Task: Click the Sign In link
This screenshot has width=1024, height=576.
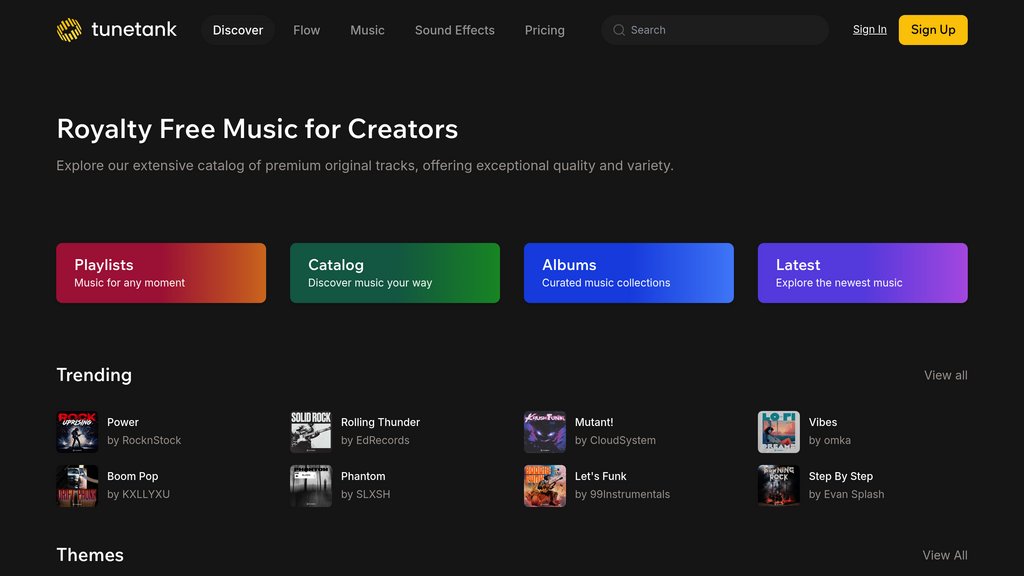Action: pos(869,30)
